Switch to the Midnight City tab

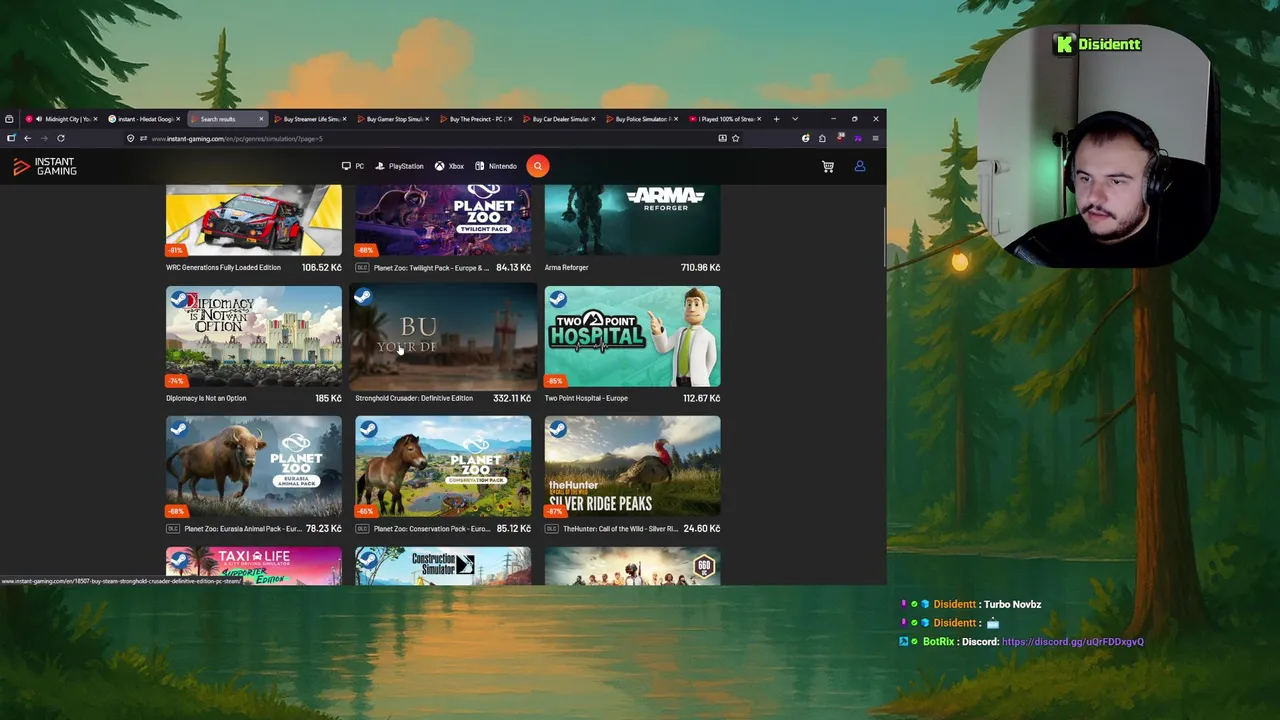pos(63,119)
